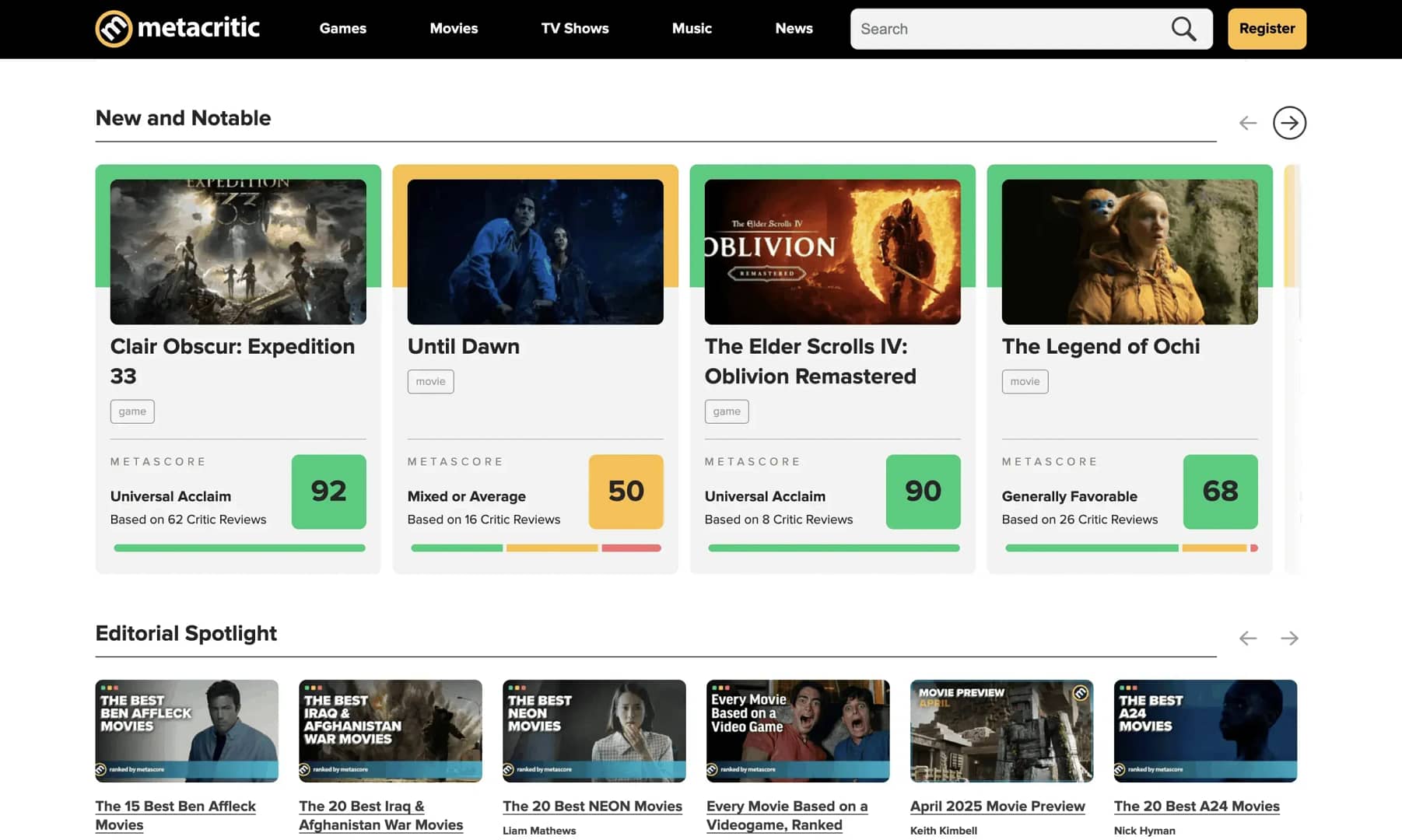Open Elder Scrolls IV: Oblivion Remastered title
The image size is (1402, 840).
811,361
